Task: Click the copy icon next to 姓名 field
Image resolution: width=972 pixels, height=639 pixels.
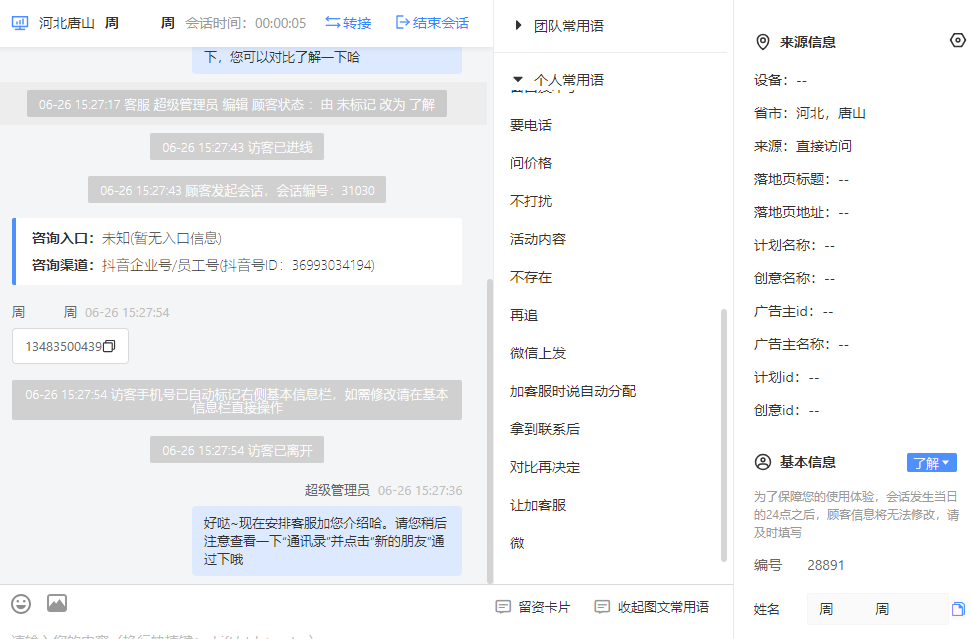Action: tap(958, 609)
